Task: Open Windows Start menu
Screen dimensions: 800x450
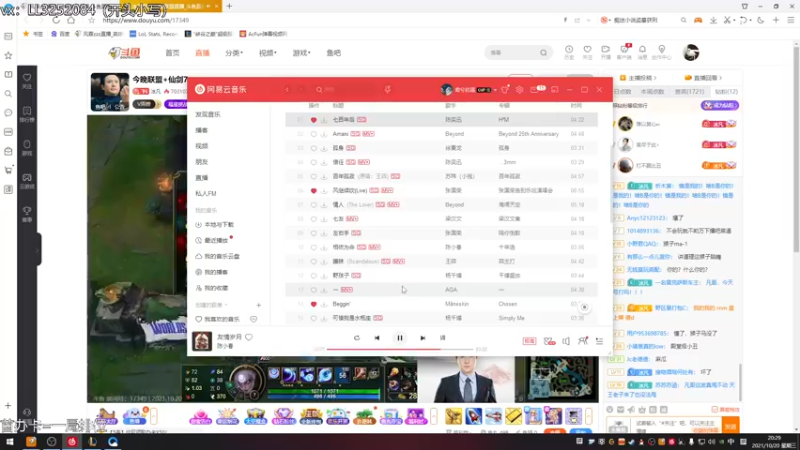Action: (9, 442)
